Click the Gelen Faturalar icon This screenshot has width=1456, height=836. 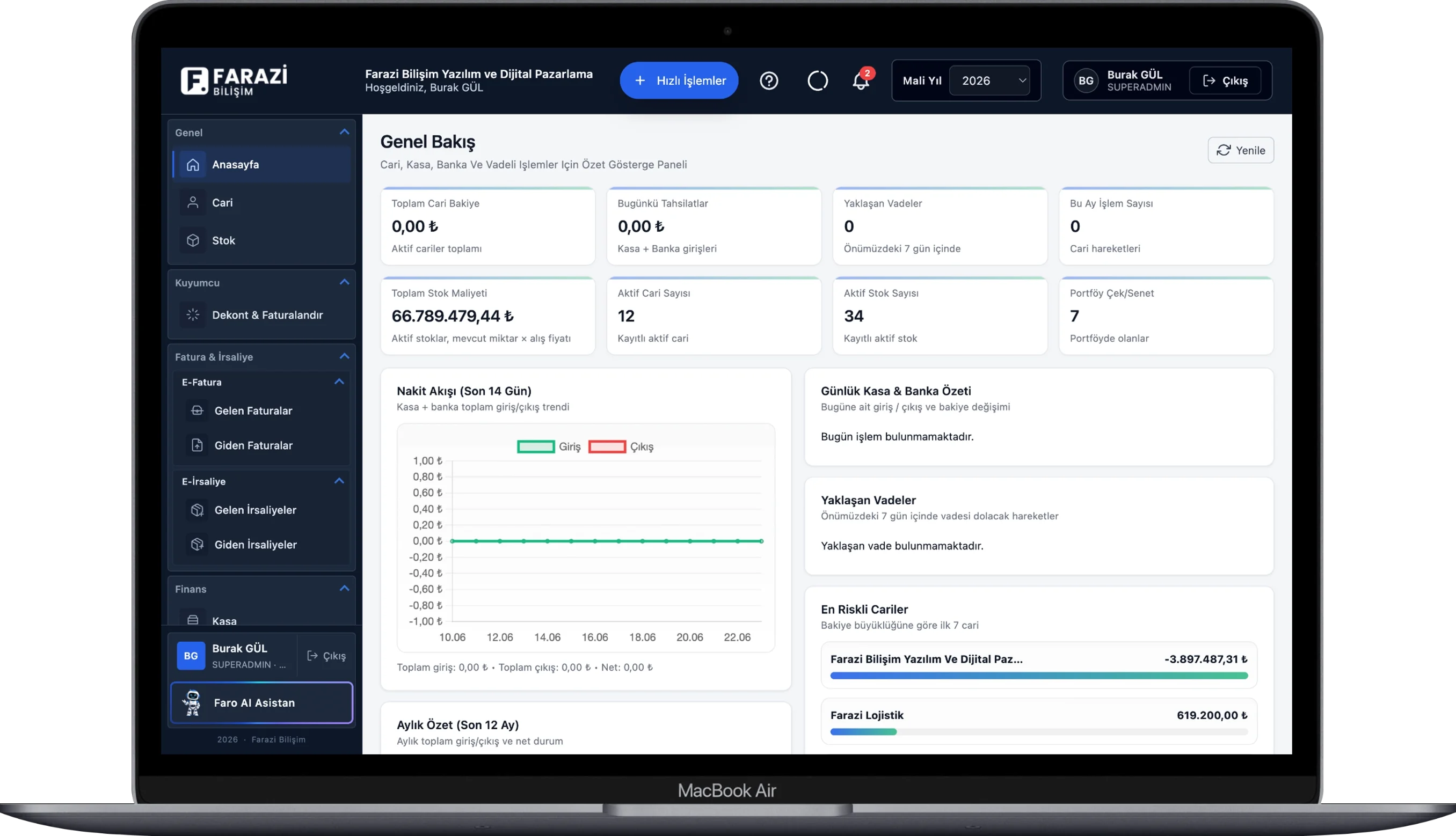click(197, 410)
